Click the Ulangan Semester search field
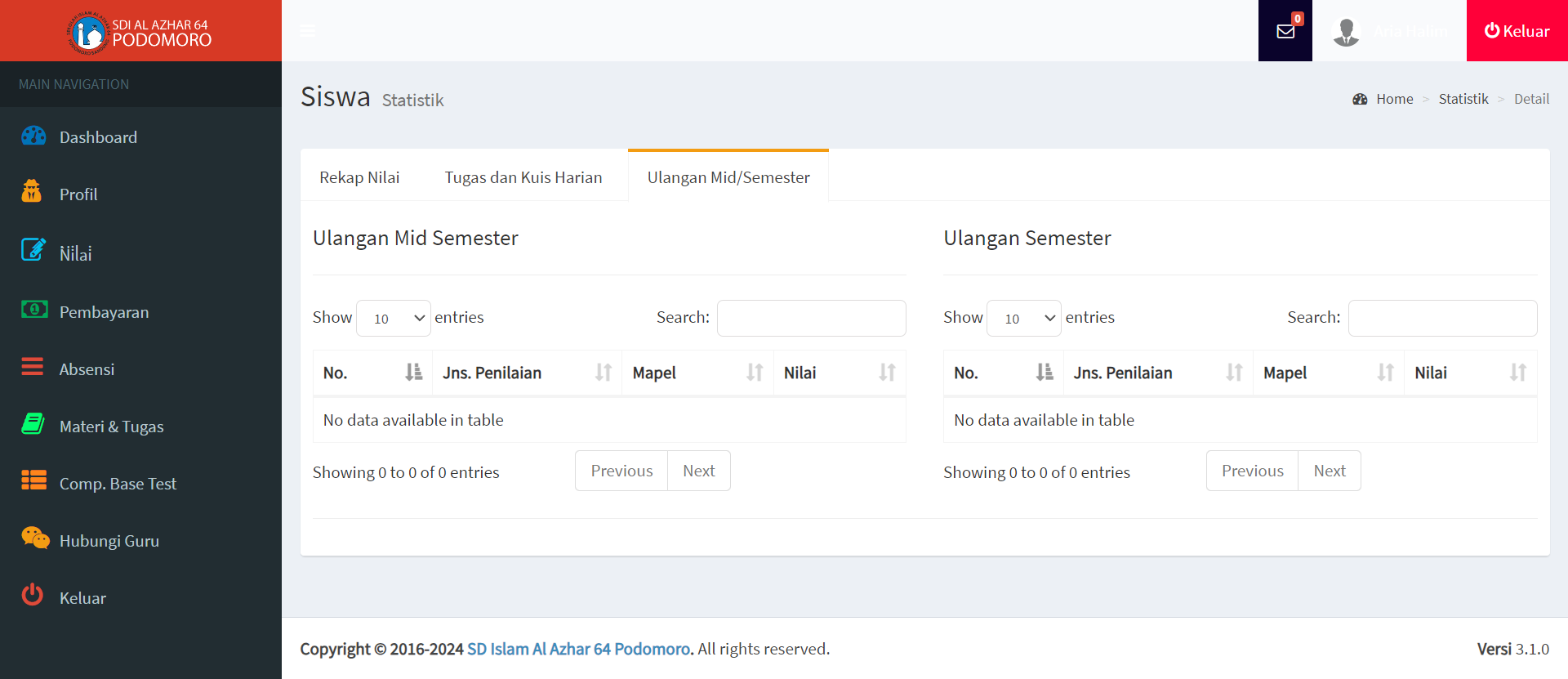 pyautogui.click(x=1441, y=318)
